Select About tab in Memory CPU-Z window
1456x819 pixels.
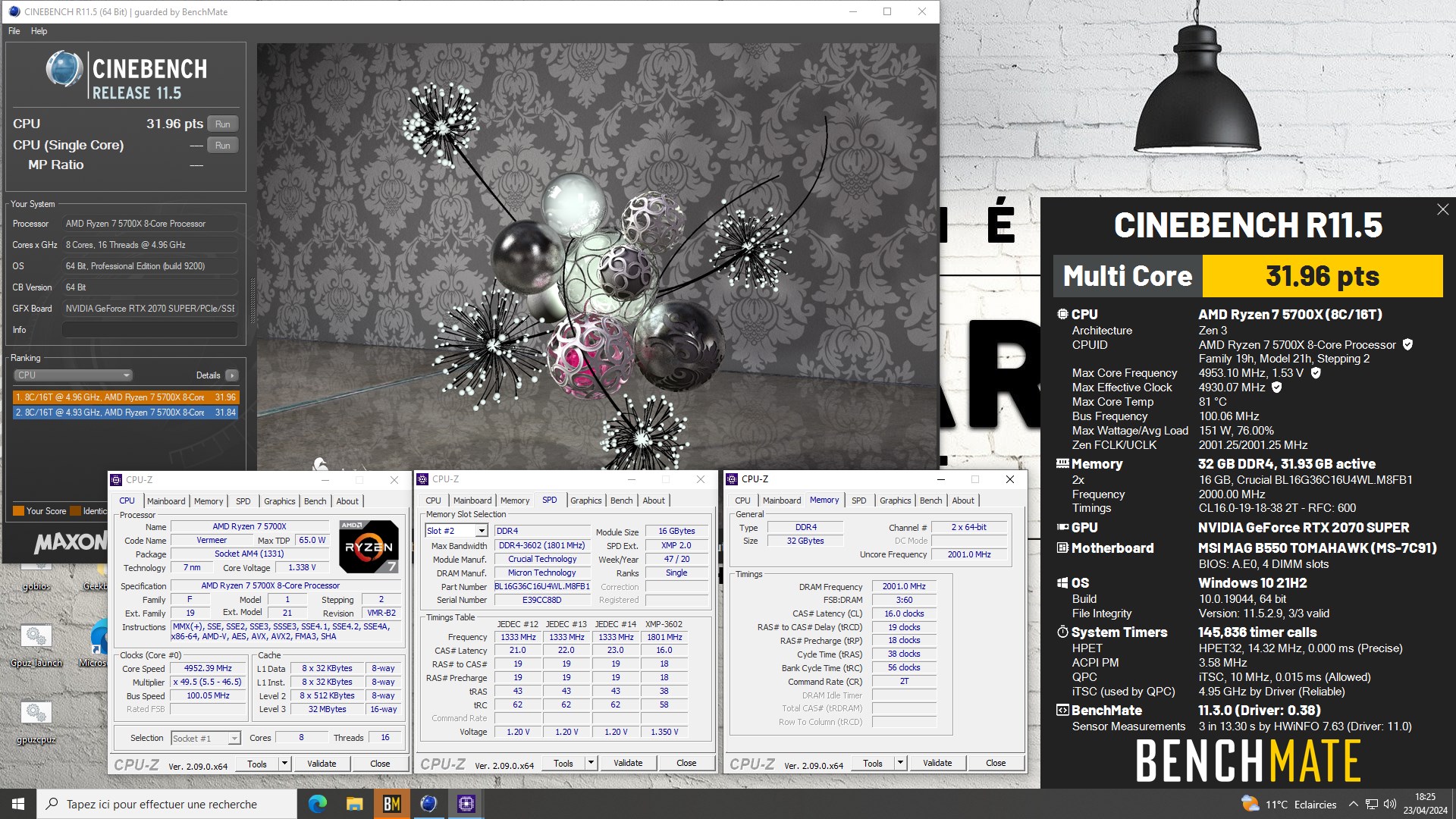click(x=963, y=500)
